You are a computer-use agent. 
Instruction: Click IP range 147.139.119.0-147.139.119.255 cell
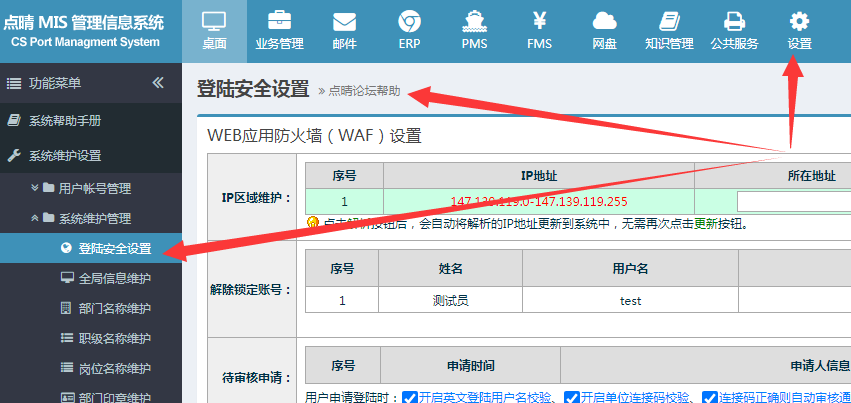tap(539, 202)
